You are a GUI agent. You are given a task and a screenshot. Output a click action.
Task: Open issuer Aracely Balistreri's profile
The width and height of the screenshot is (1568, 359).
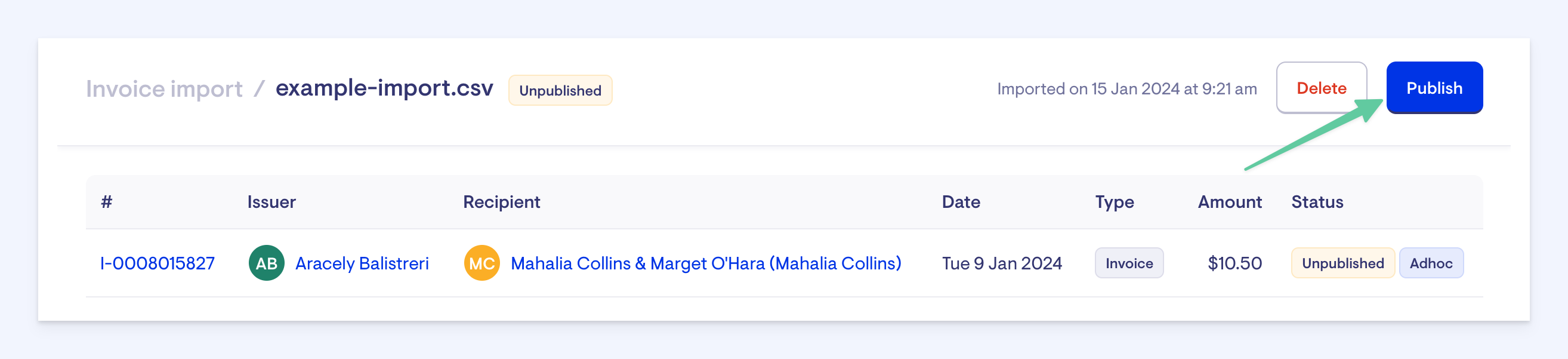point(362,263)
